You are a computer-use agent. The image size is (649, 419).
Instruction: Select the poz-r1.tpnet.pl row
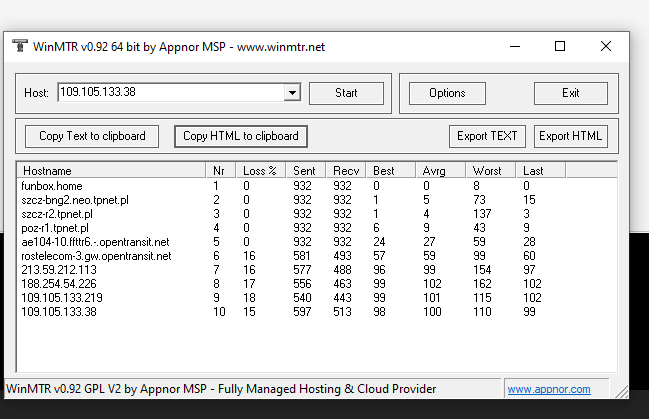(x=317, y=228)
